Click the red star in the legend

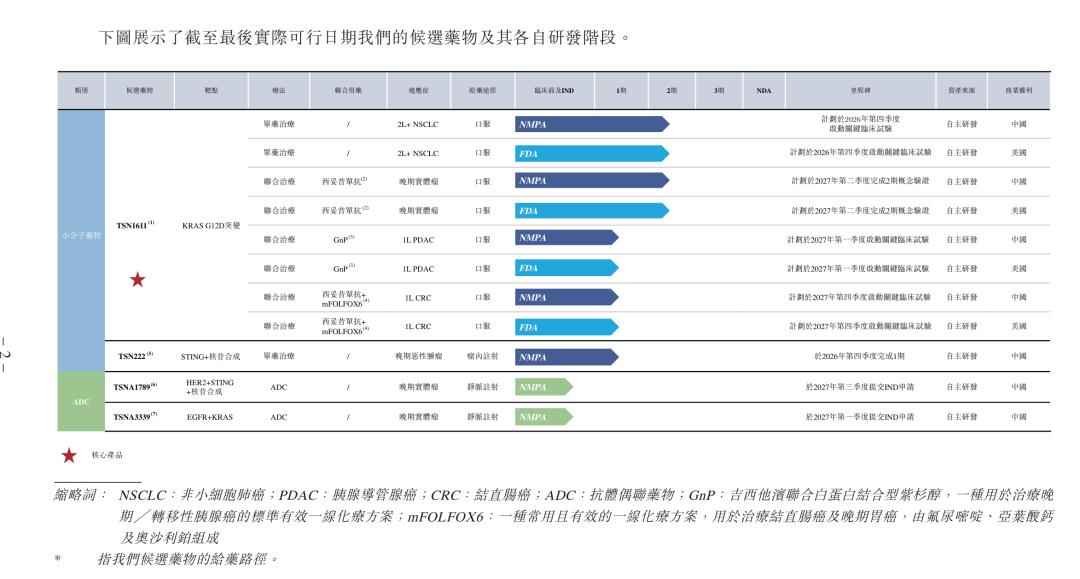coord(69,455)
